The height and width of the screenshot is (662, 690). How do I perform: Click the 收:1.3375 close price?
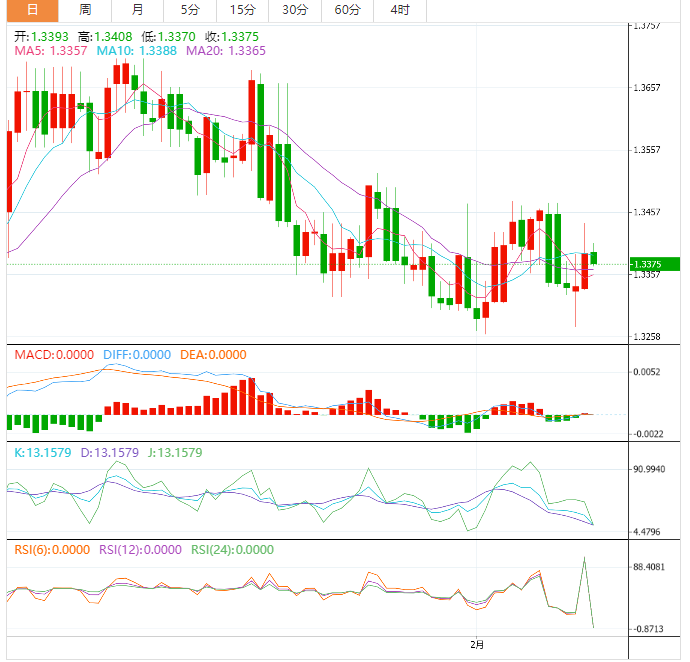click(232, 37)
